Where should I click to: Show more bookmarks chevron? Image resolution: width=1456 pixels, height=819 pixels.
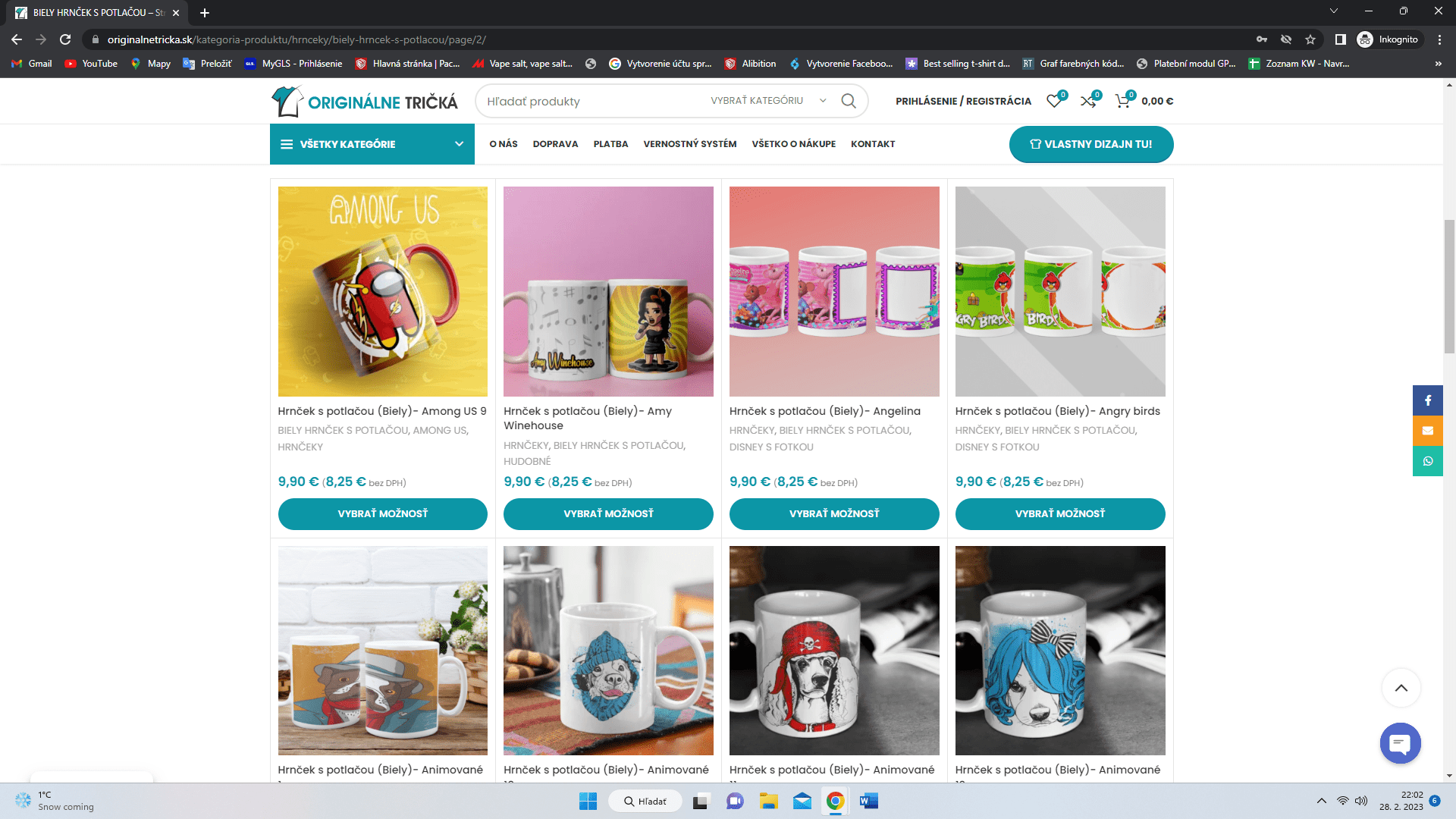tap(1439, 64)
